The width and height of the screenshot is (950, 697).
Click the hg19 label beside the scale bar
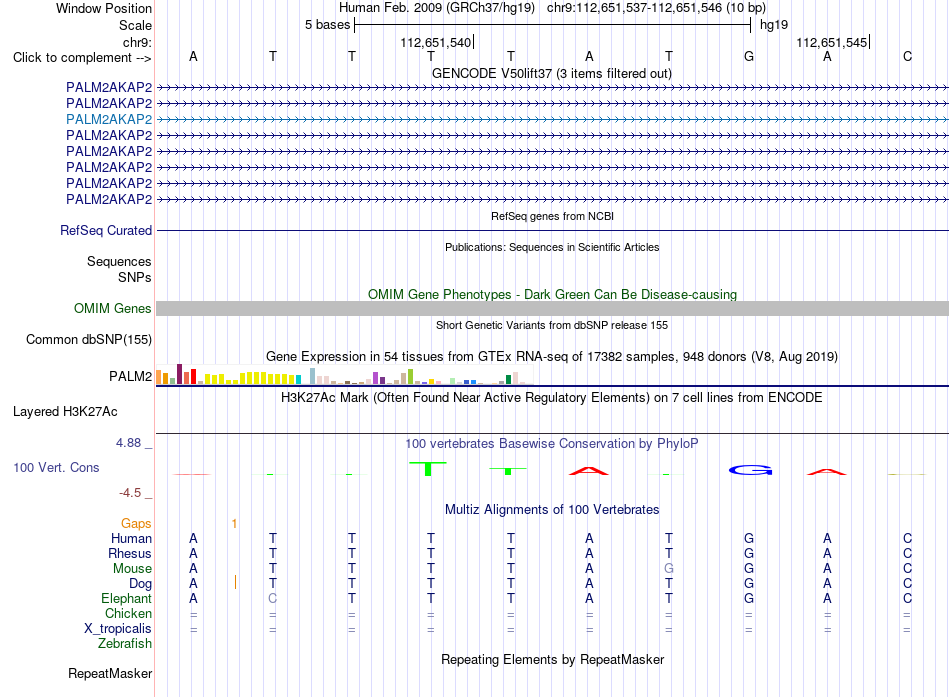tap(774, 25)
